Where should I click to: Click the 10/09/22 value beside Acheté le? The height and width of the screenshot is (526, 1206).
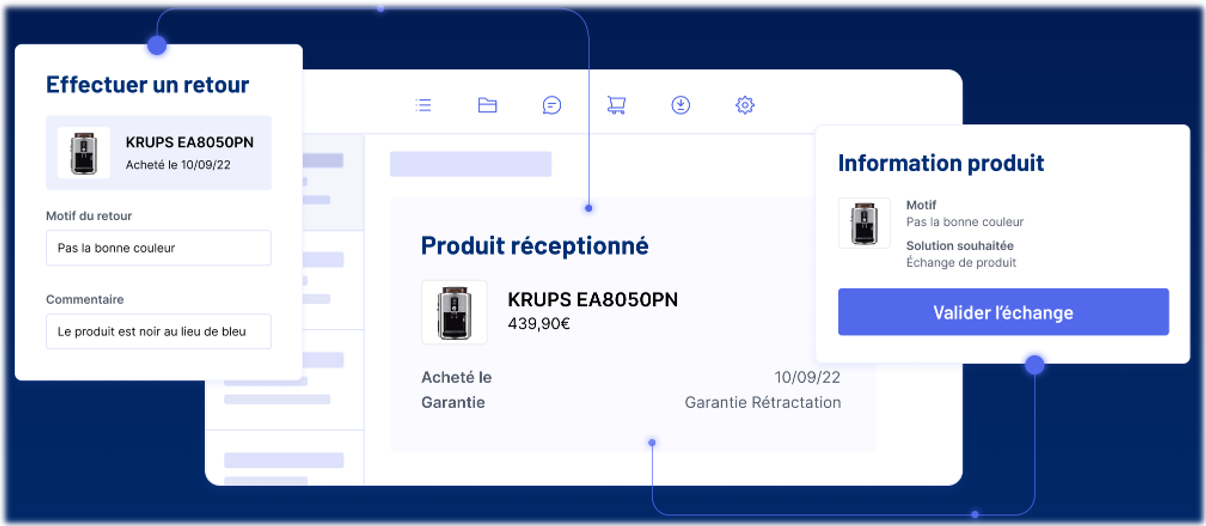pyautogui.click(x=808, y=377)
